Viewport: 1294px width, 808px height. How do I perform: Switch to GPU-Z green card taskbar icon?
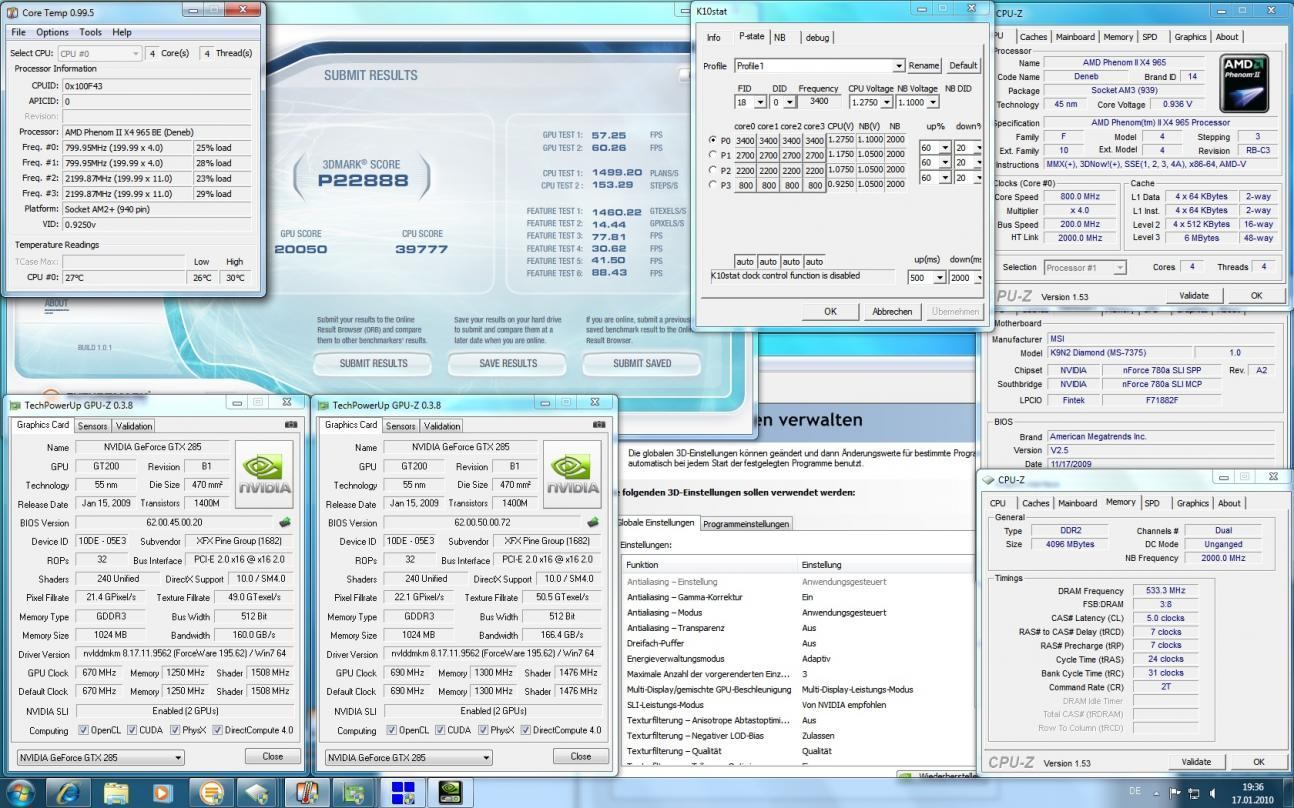(x=355, y=793)
